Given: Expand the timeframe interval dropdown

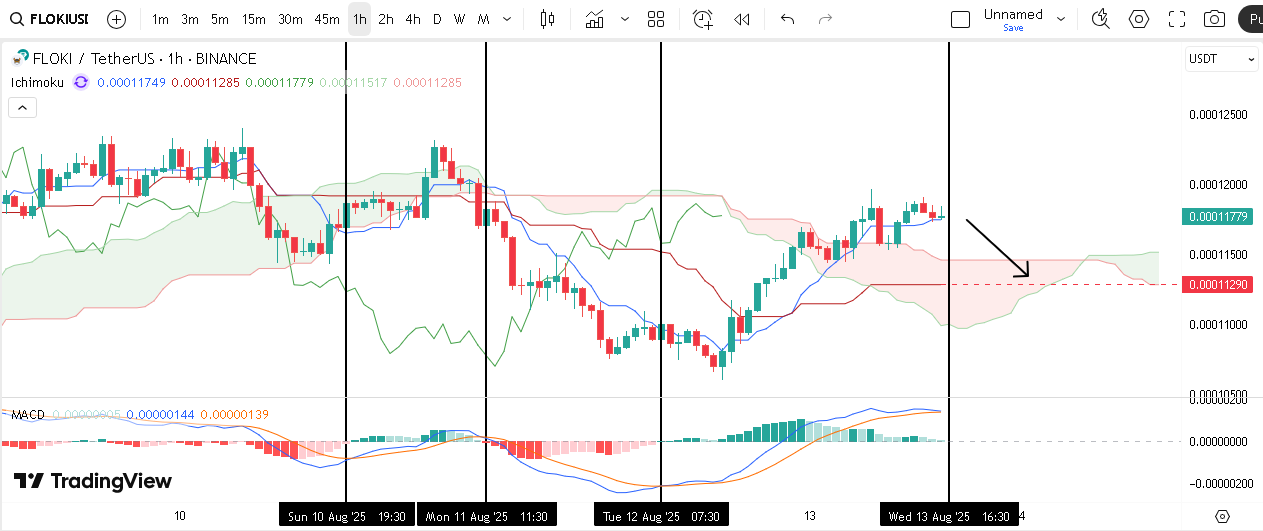Looking at the screenshot, I should [508, 19].
